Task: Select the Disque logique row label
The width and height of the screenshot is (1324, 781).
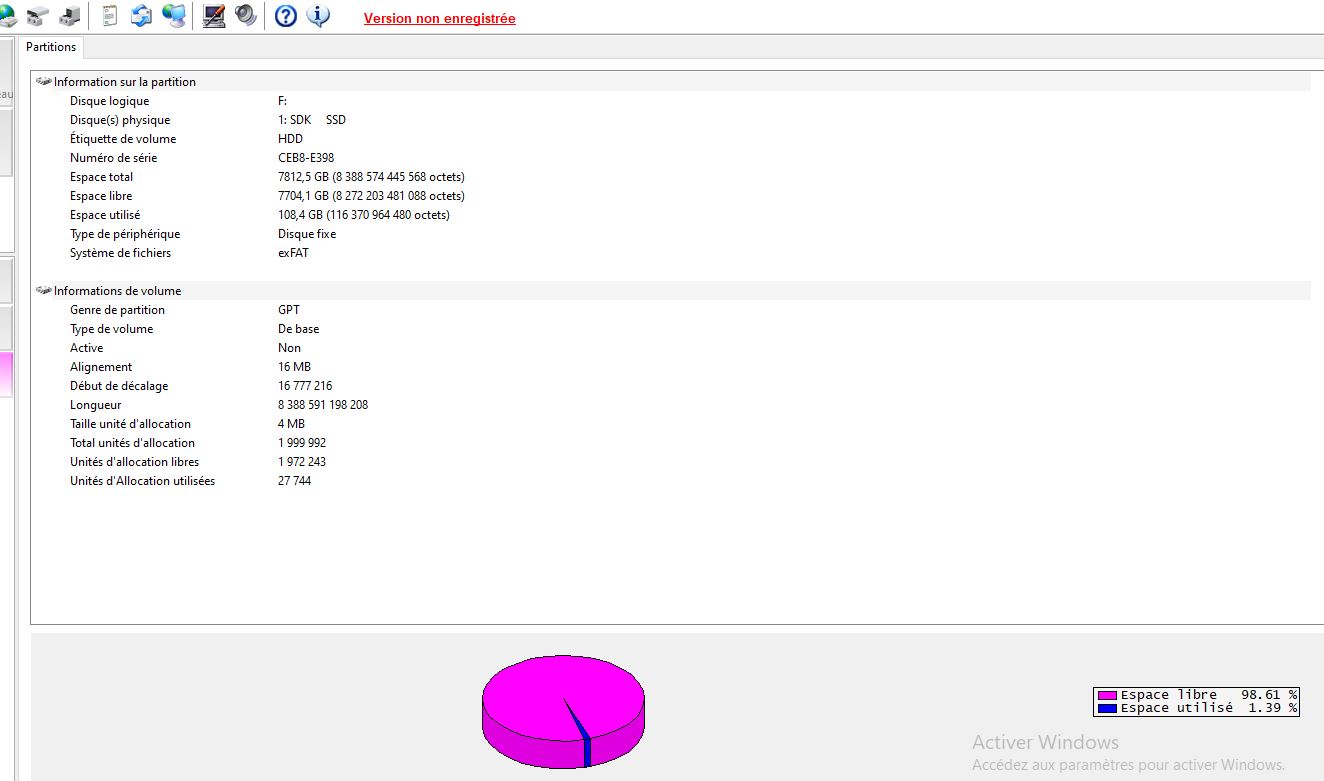Action: coord(110,101)
